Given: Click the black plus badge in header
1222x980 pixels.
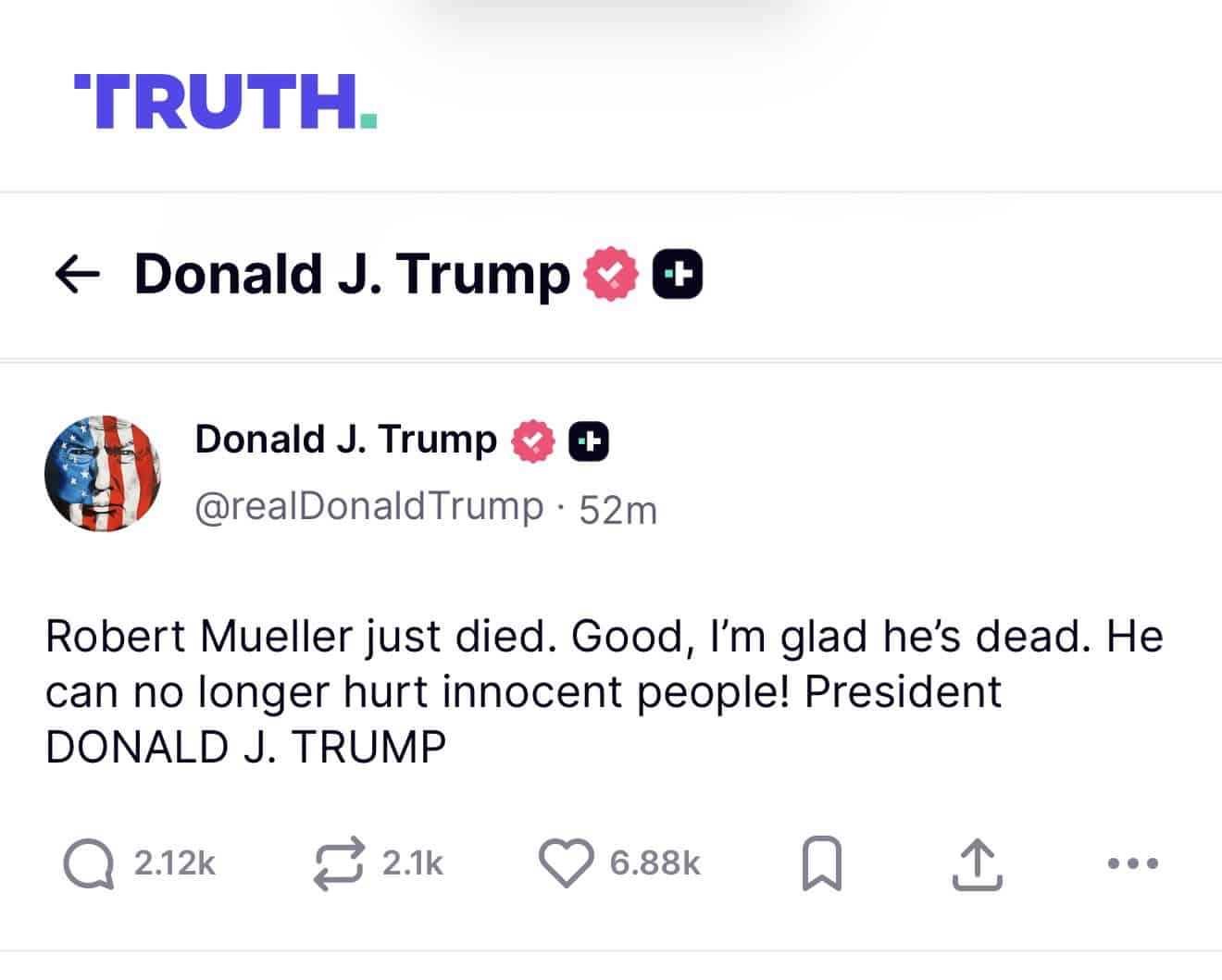Looking at the screenshot, I should tap(678, 275).
